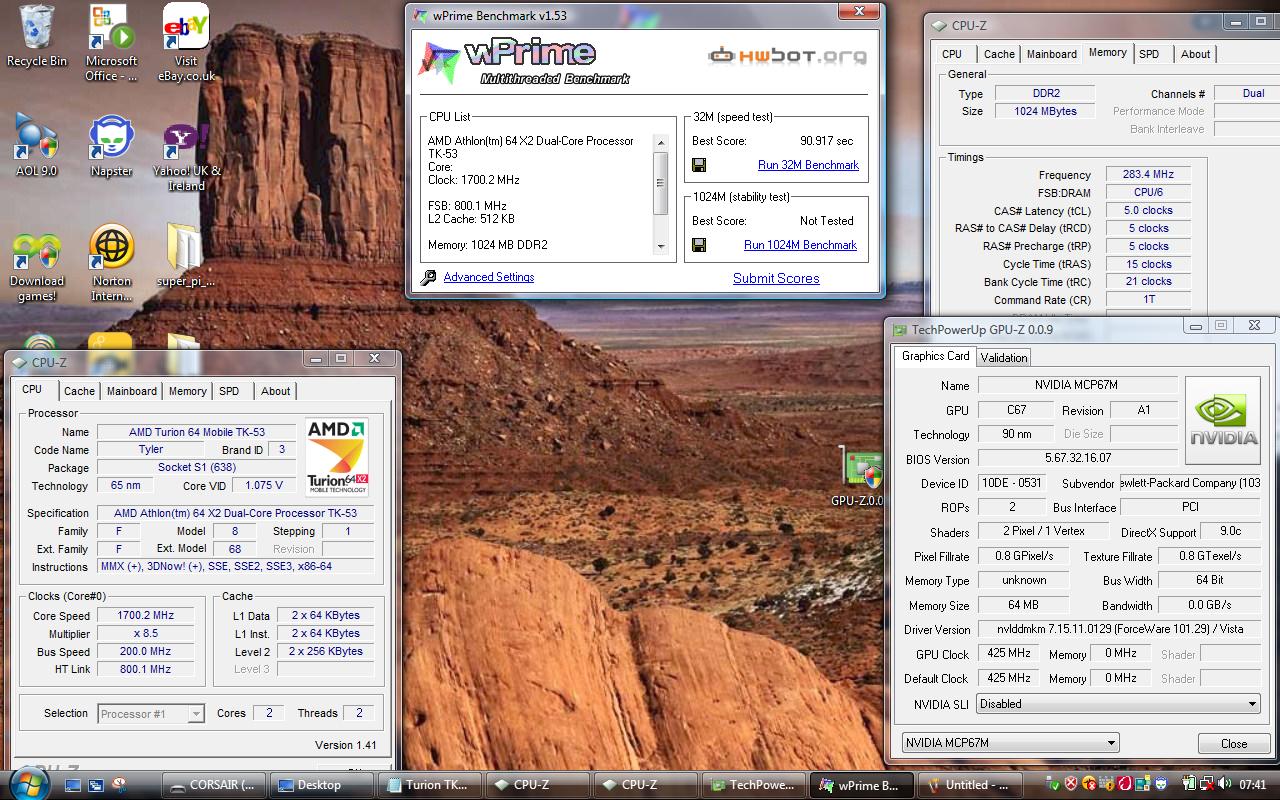Click the CPU List scrollbar up arrow

click(660, 142)
